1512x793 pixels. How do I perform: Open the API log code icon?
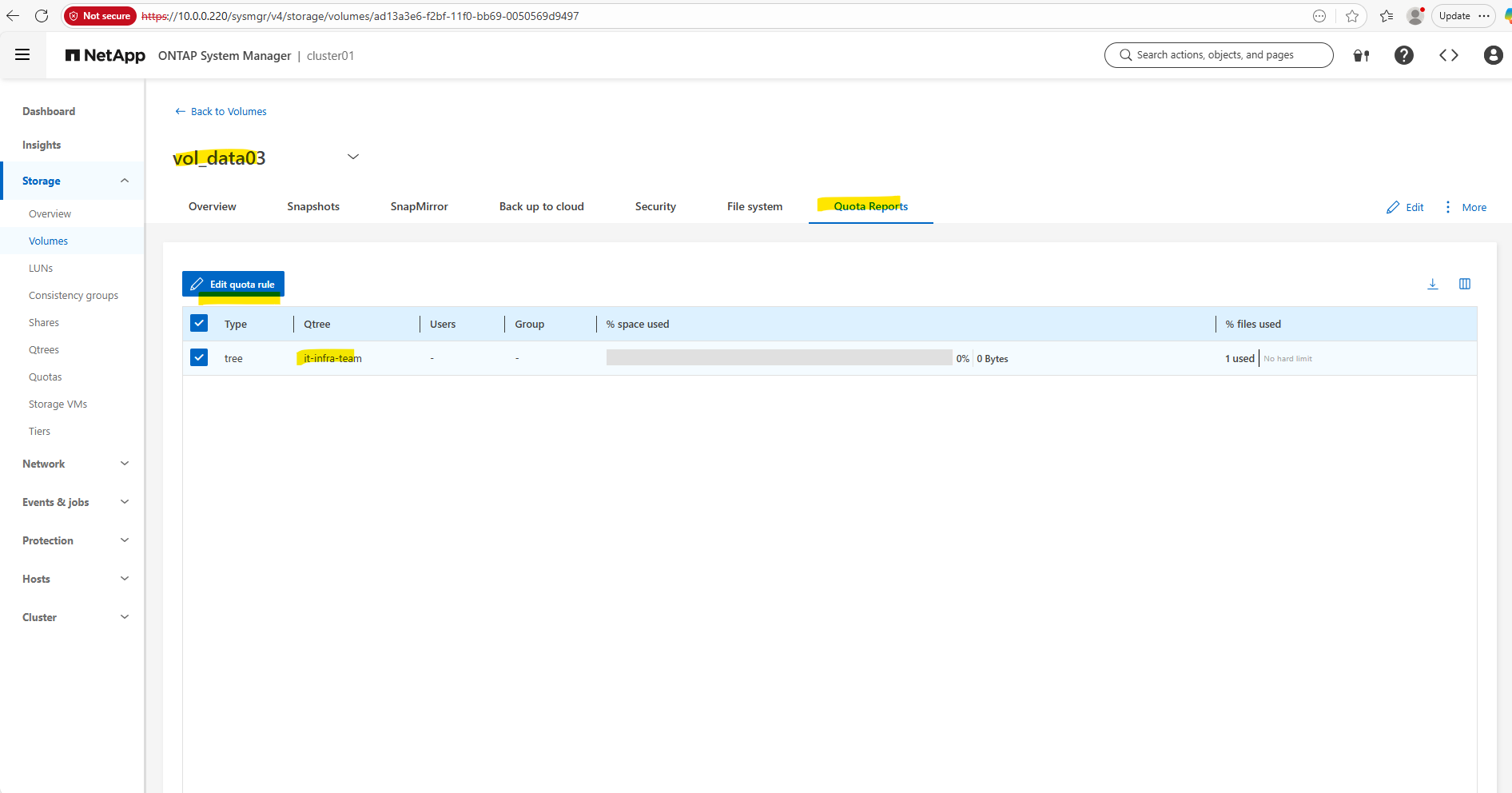click(1448, 55)
